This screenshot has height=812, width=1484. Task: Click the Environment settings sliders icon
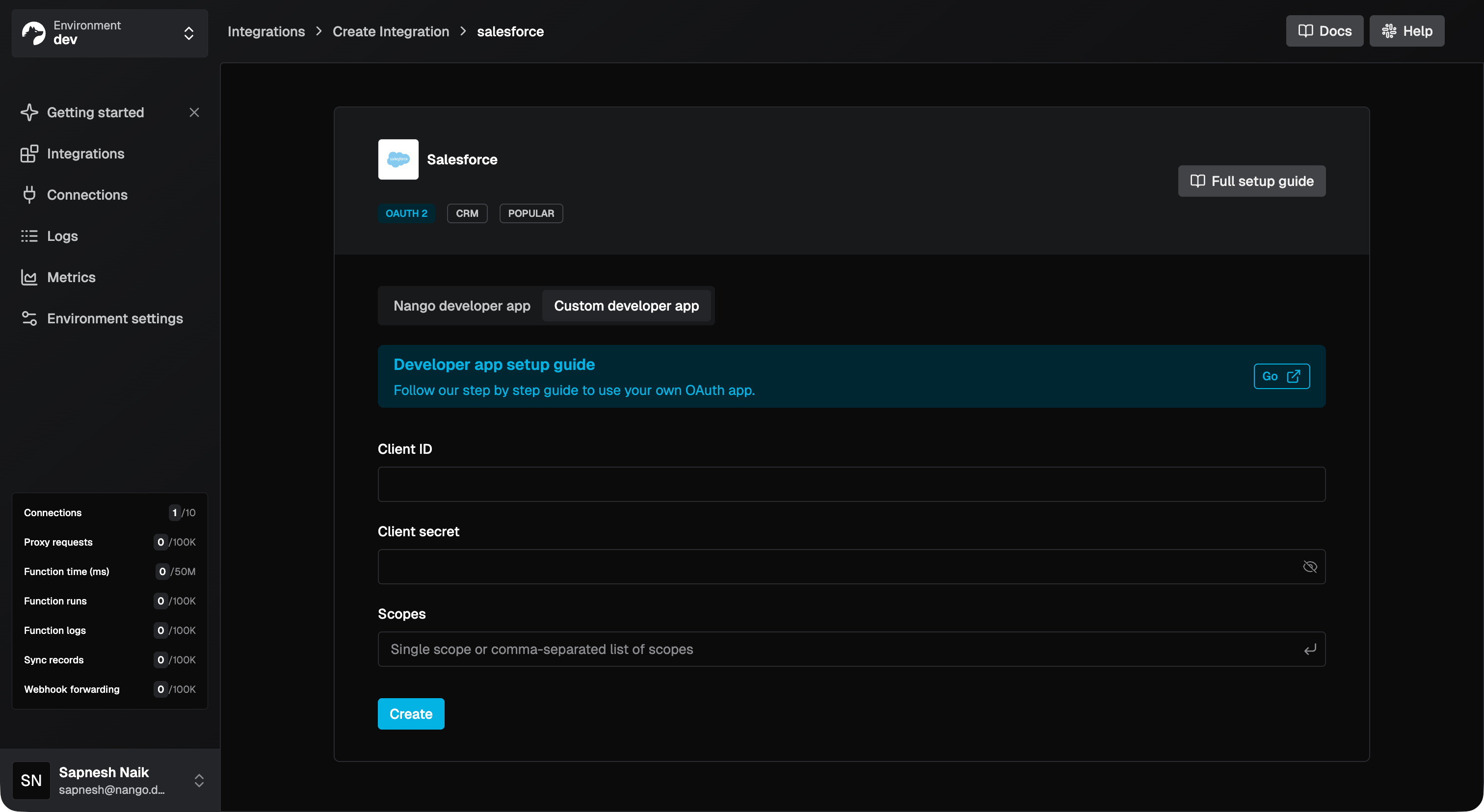(x=29, y=318)
